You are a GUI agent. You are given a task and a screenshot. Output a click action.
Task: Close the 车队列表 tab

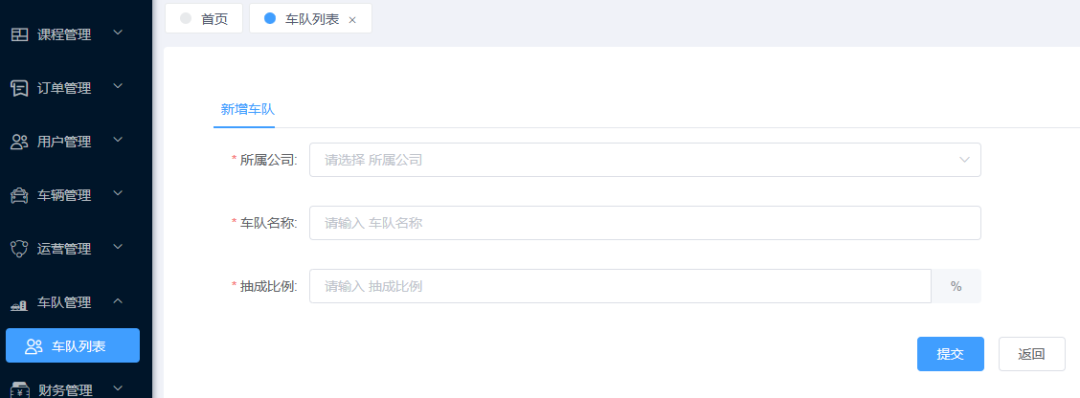[x=352, y=20]
